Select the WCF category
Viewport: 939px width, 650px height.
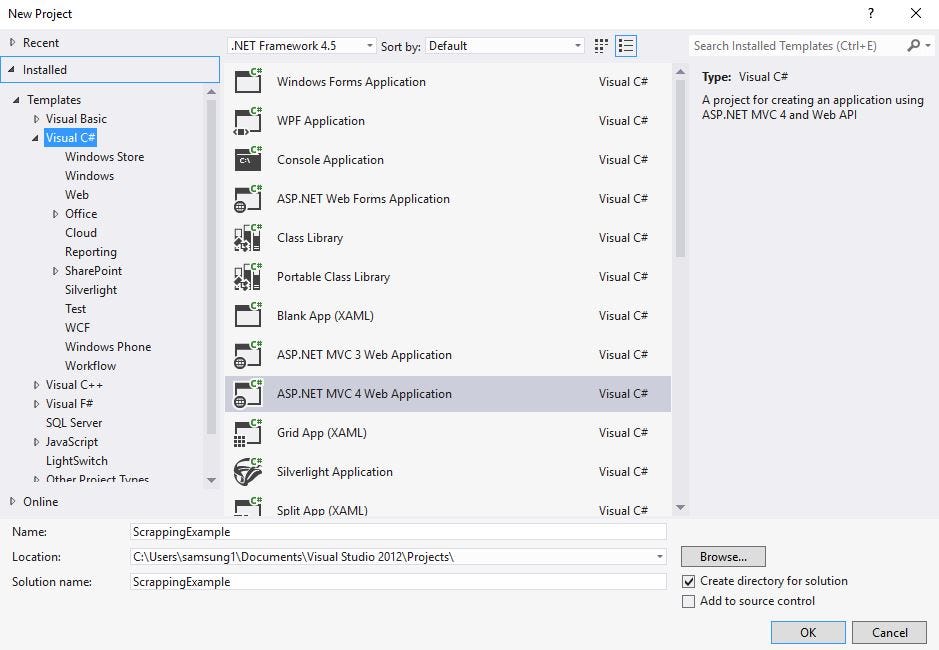click(x=77, y=328)
